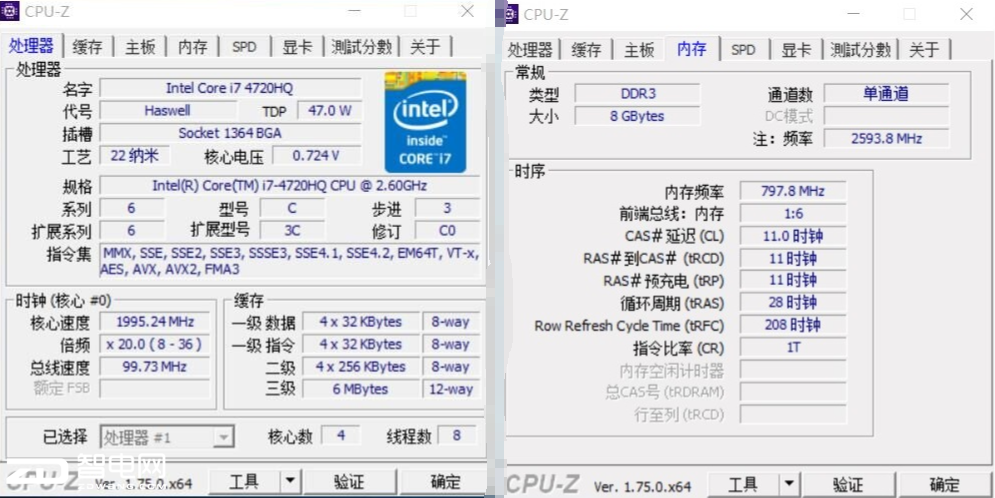This screenshot has width=995, height=498.
Task: Click 工具 button in left window
Action: (x=244, y=481)
